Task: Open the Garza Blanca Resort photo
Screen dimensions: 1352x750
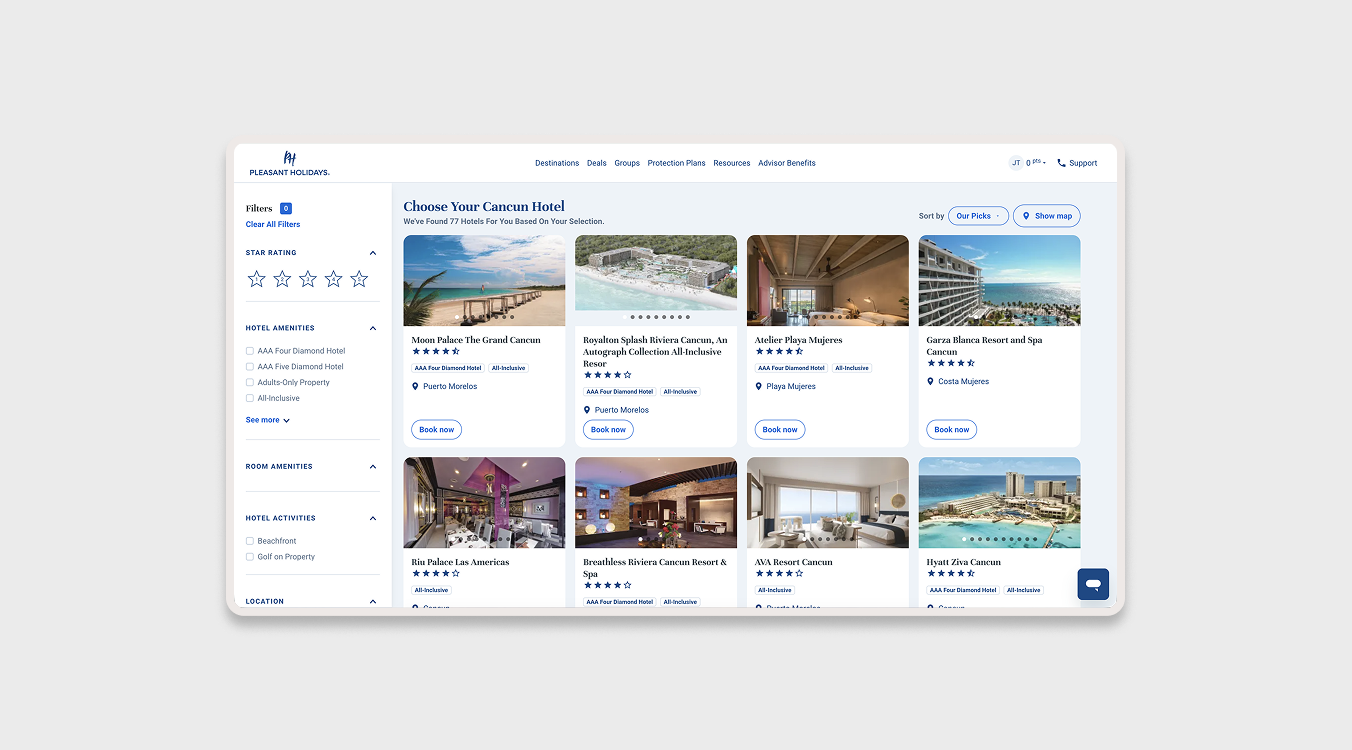Action: (x=1000, y=280)
